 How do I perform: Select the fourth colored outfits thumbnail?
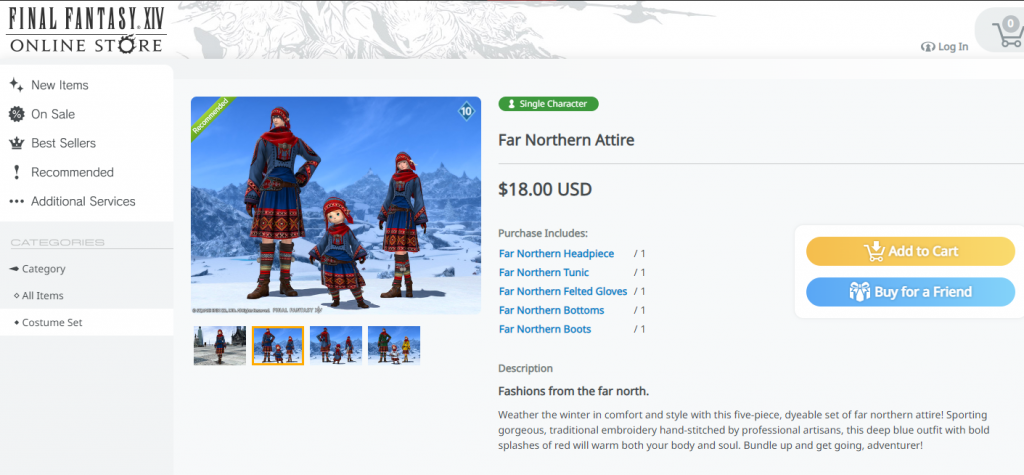tap(394, 345)
